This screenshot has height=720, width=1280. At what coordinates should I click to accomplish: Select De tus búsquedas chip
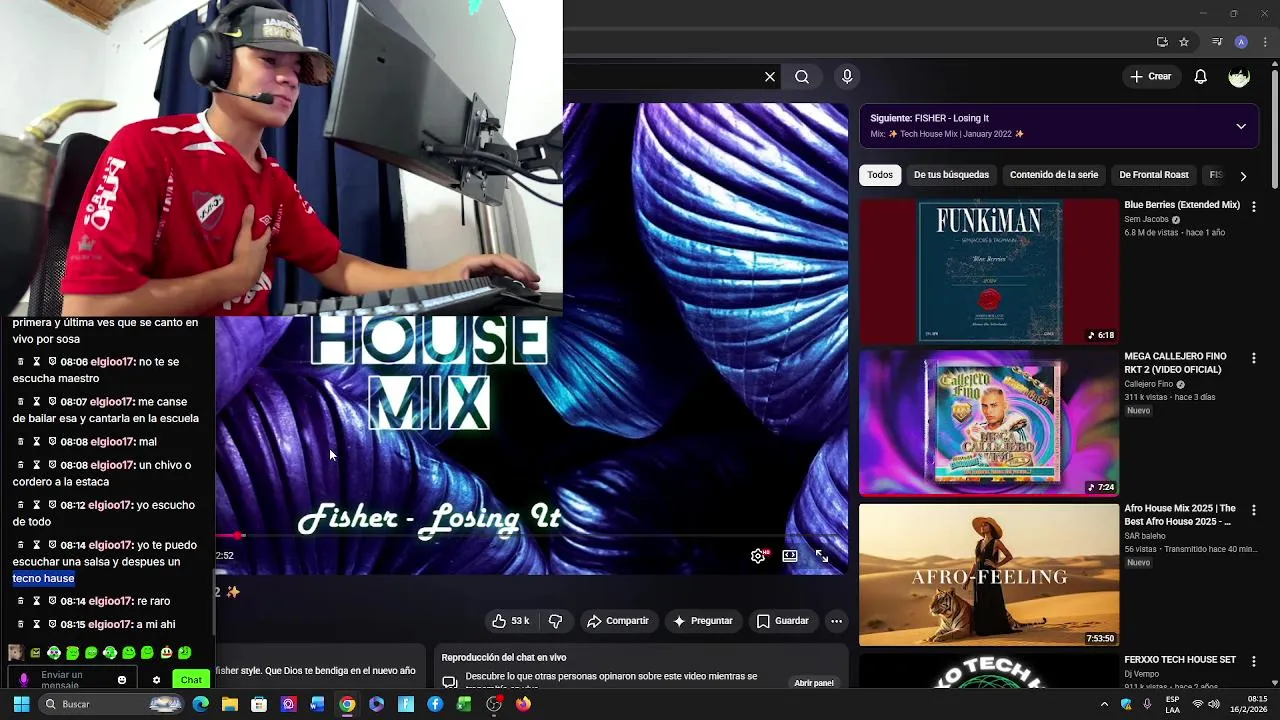tap(951, 175)
